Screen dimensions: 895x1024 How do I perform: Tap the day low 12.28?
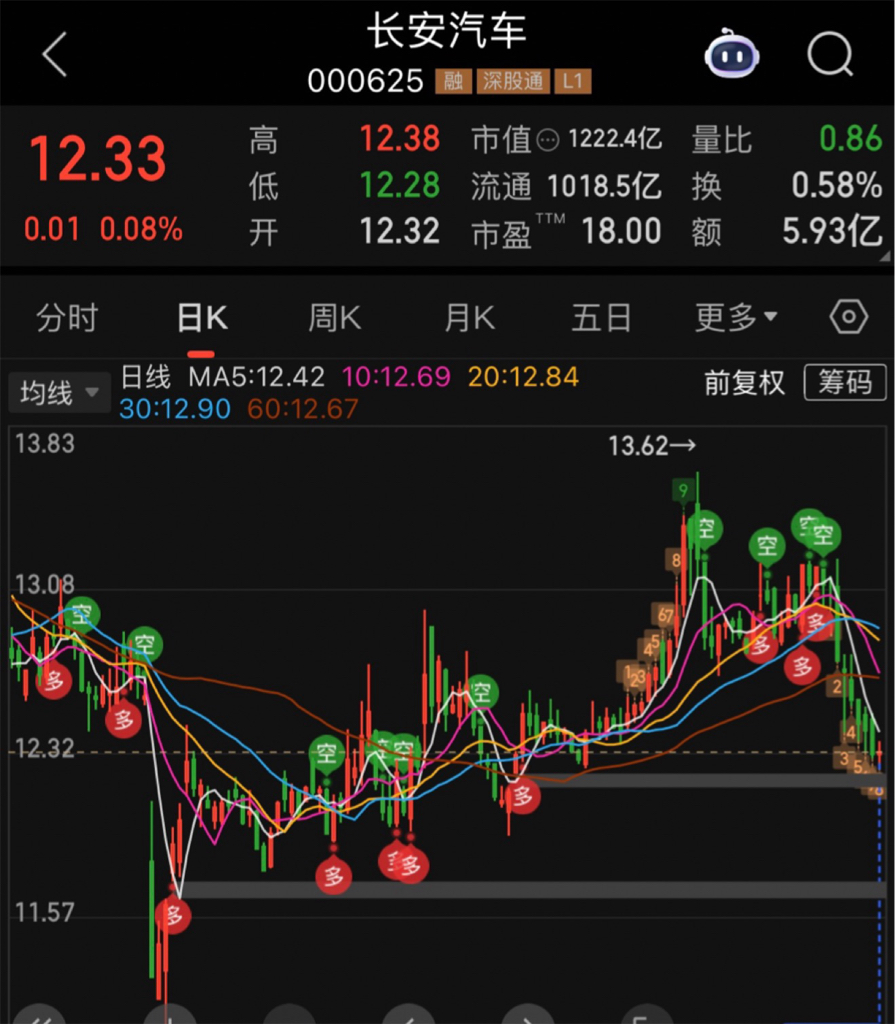pyautogui.click(x=400, y=185)
